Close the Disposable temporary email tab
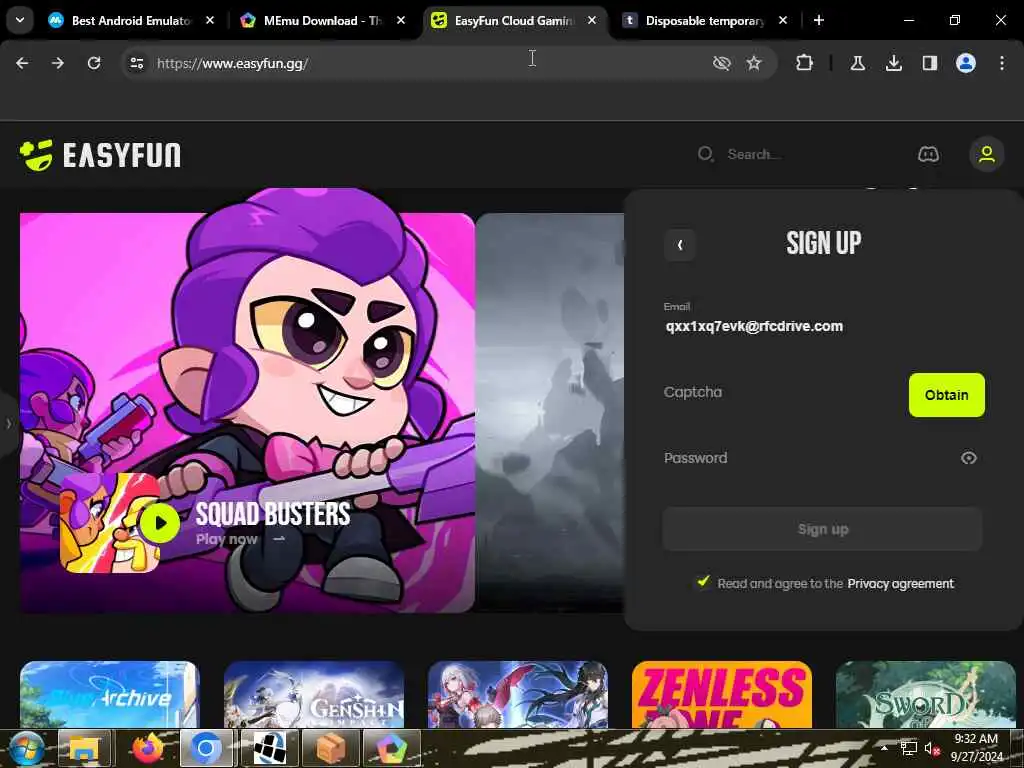This screenshot has width=1024, height=768. pos(782,20)
